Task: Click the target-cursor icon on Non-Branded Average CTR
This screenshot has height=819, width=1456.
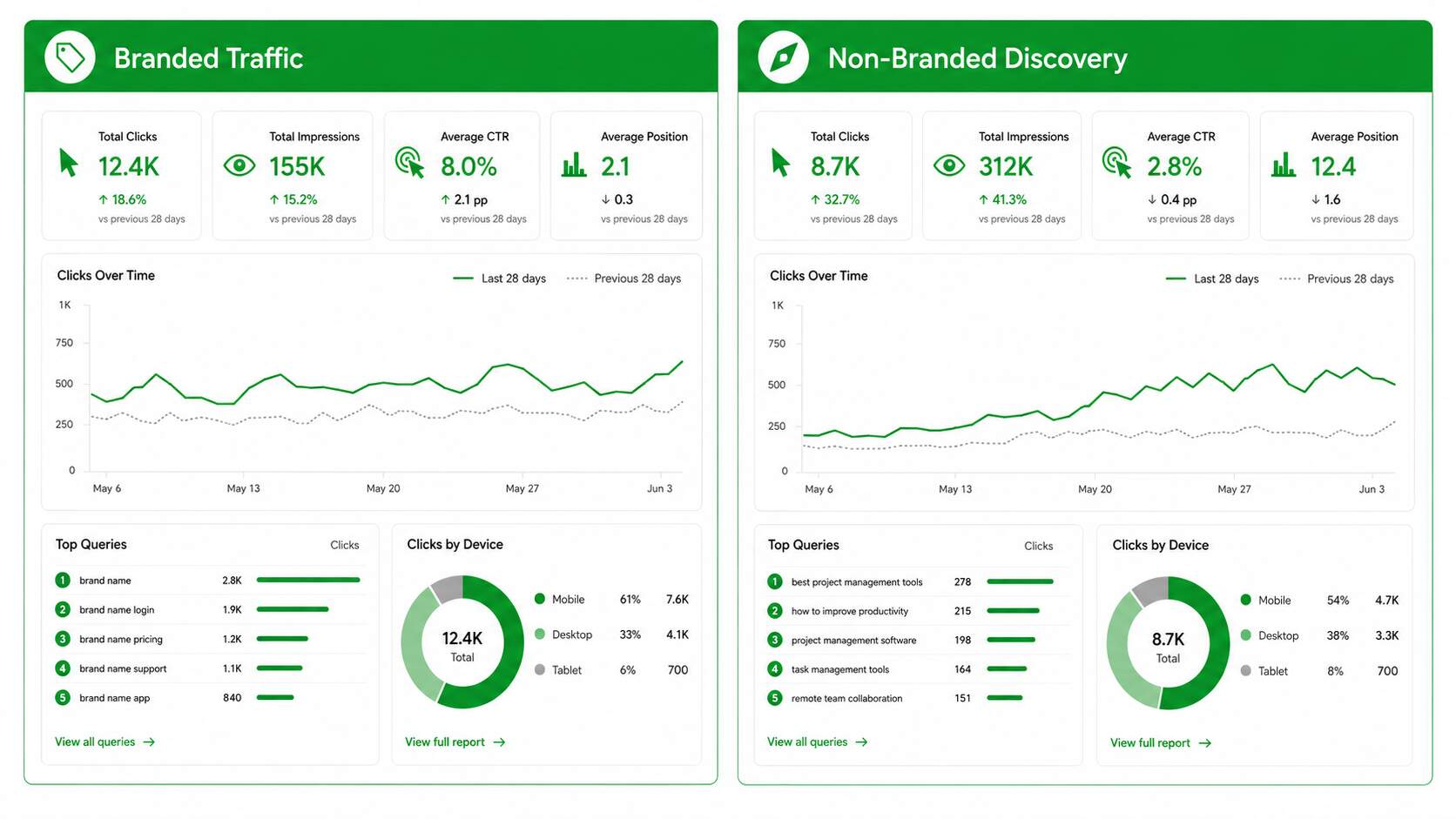Action: pos(1116,162)
